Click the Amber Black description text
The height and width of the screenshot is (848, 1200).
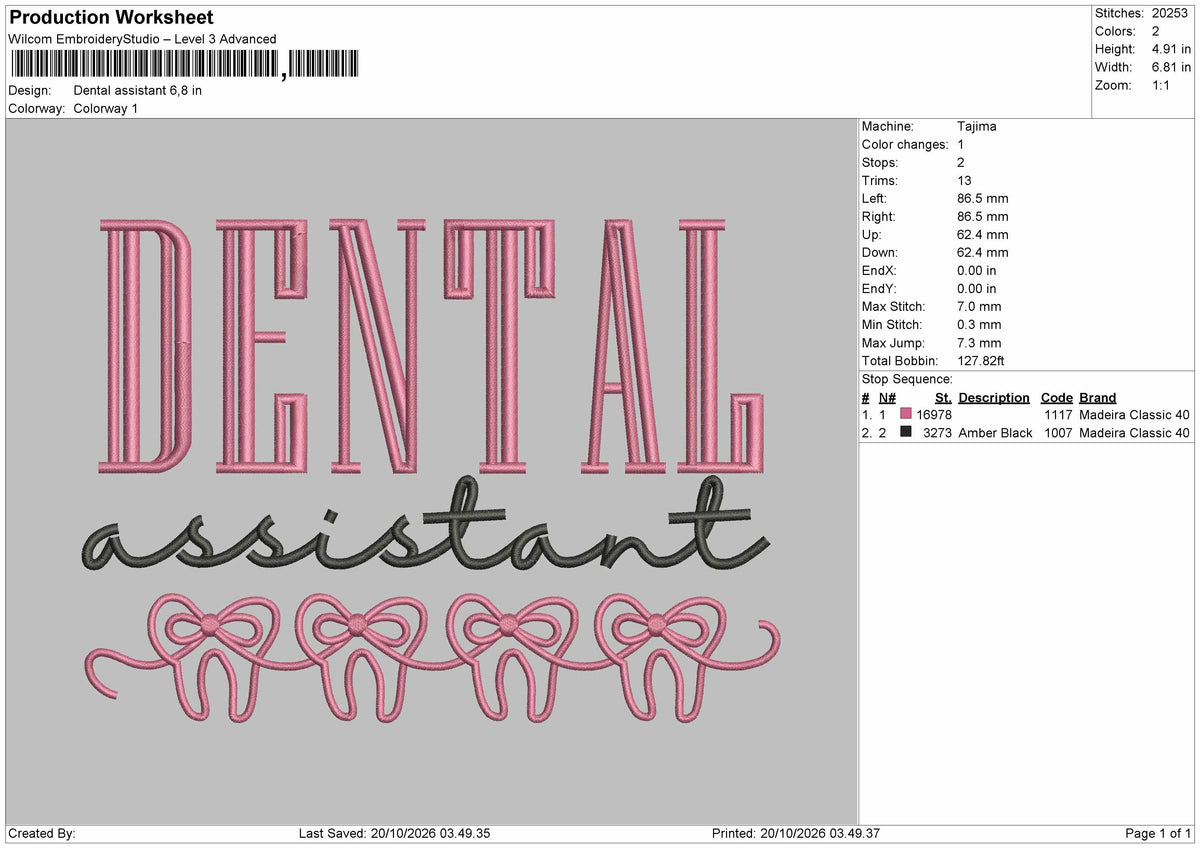point(995,432)
